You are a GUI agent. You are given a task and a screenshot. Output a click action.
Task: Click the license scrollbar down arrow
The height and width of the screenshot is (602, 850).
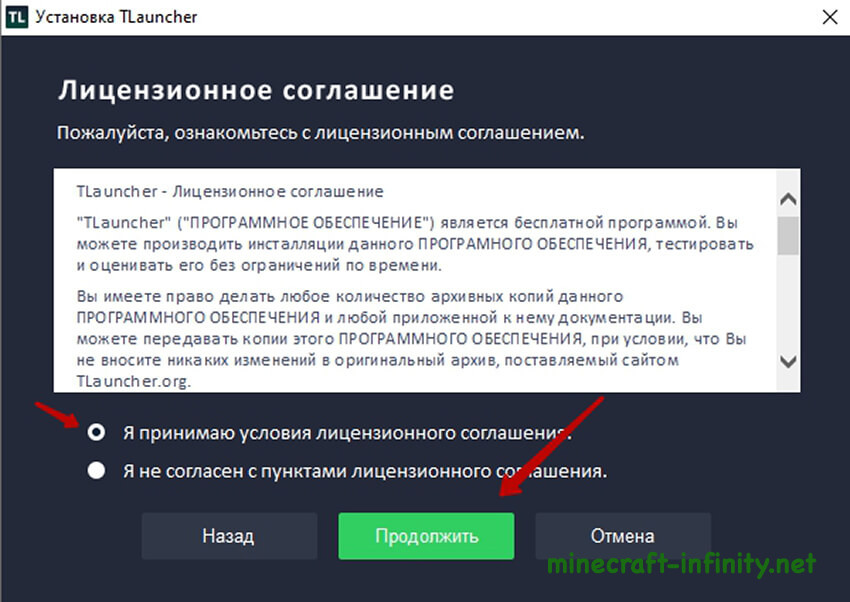(788, 361)
